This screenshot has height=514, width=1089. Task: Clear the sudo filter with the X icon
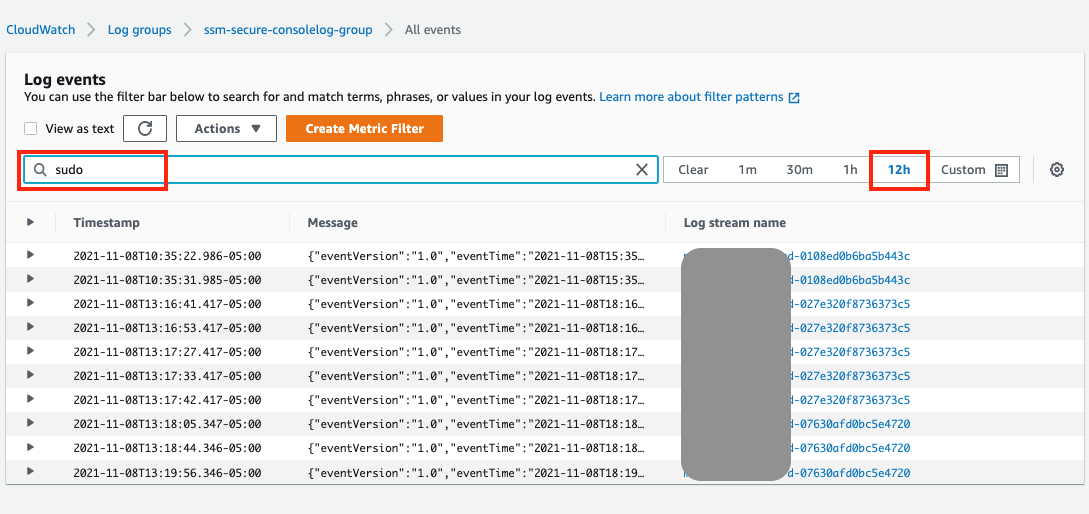pyautogui.click(x=642, y=169)
